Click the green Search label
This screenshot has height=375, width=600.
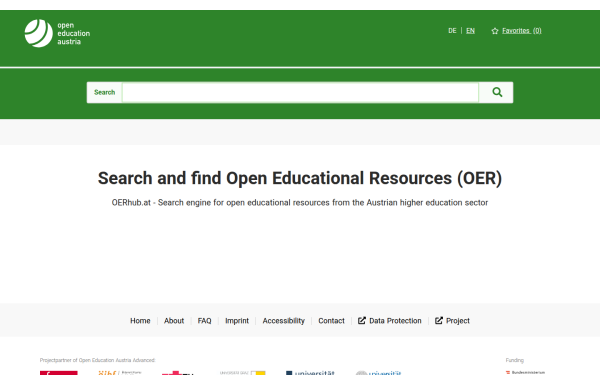104,92
